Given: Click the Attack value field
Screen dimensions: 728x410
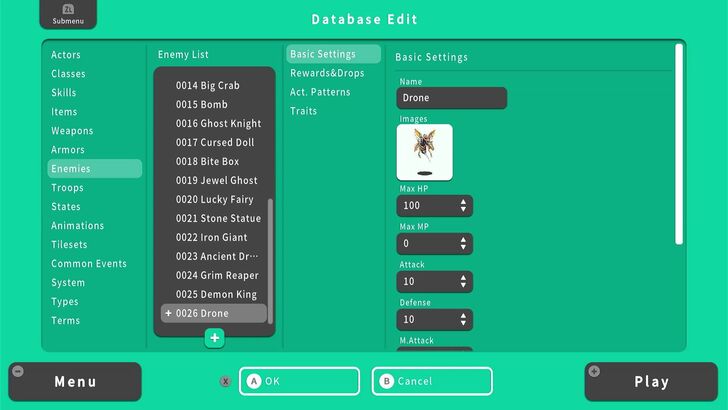Looking at the screenshot, I should click(435, 282).
